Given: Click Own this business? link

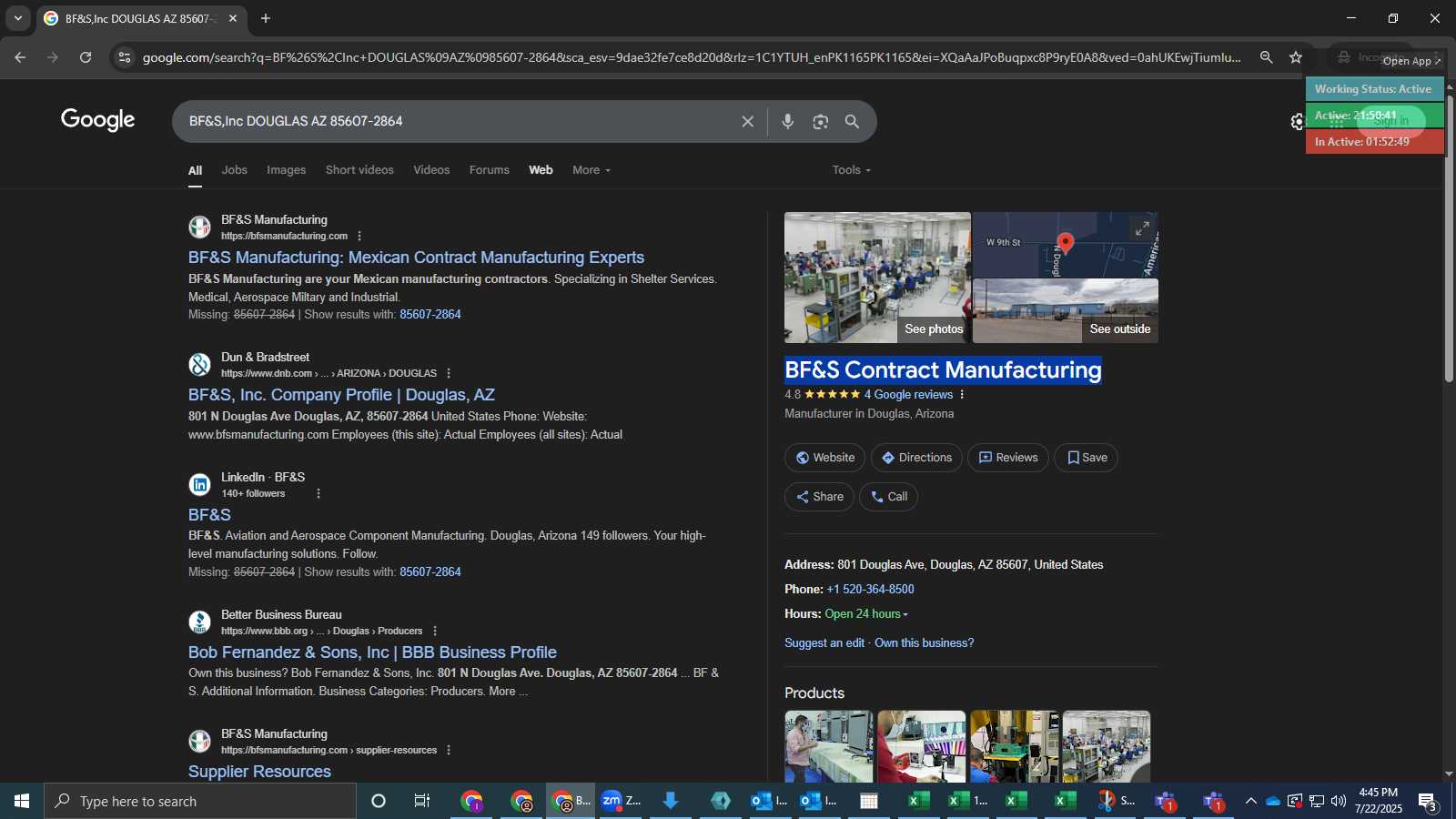Looking at the screenshot, I should coord(924,643).
